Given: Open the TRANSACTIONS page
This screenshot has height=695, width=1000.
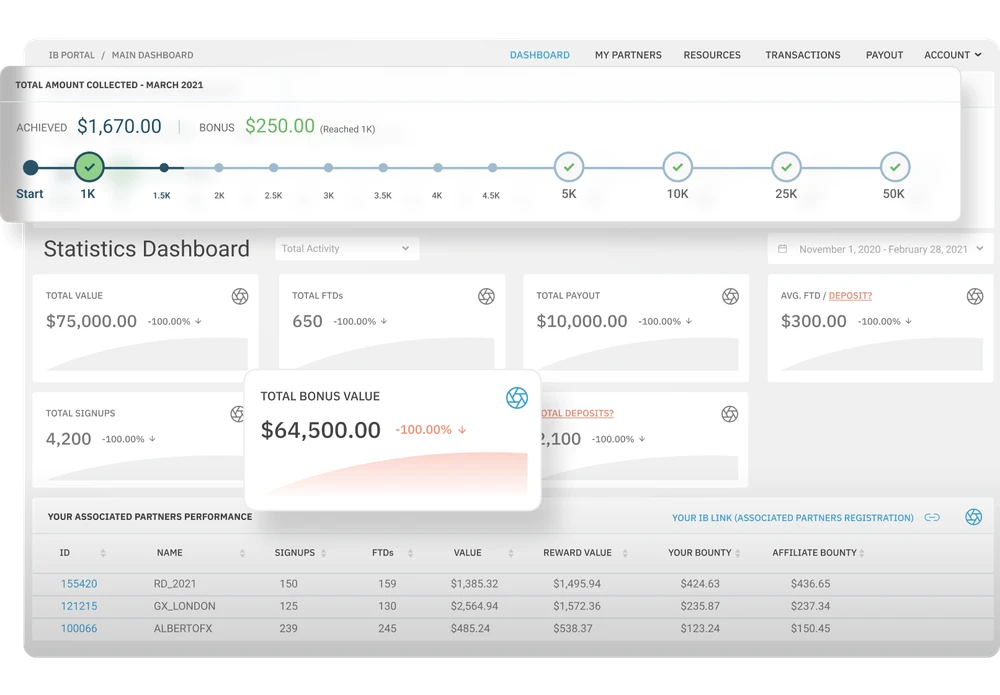Looking at the screenshot, I should coord(803,55).
